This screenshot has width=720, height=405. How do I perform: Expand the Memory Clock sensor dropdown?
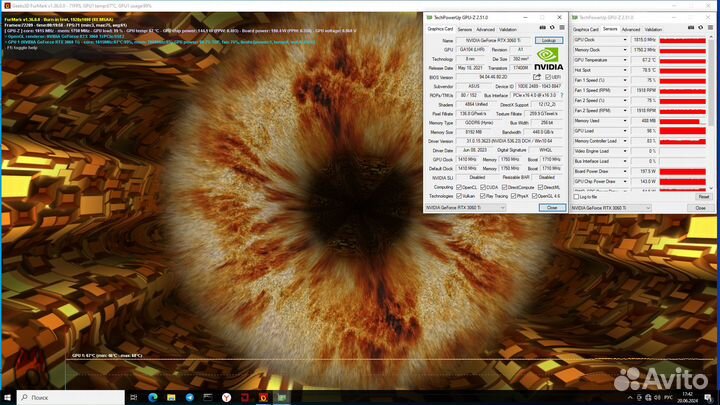(x=624, y=50)
